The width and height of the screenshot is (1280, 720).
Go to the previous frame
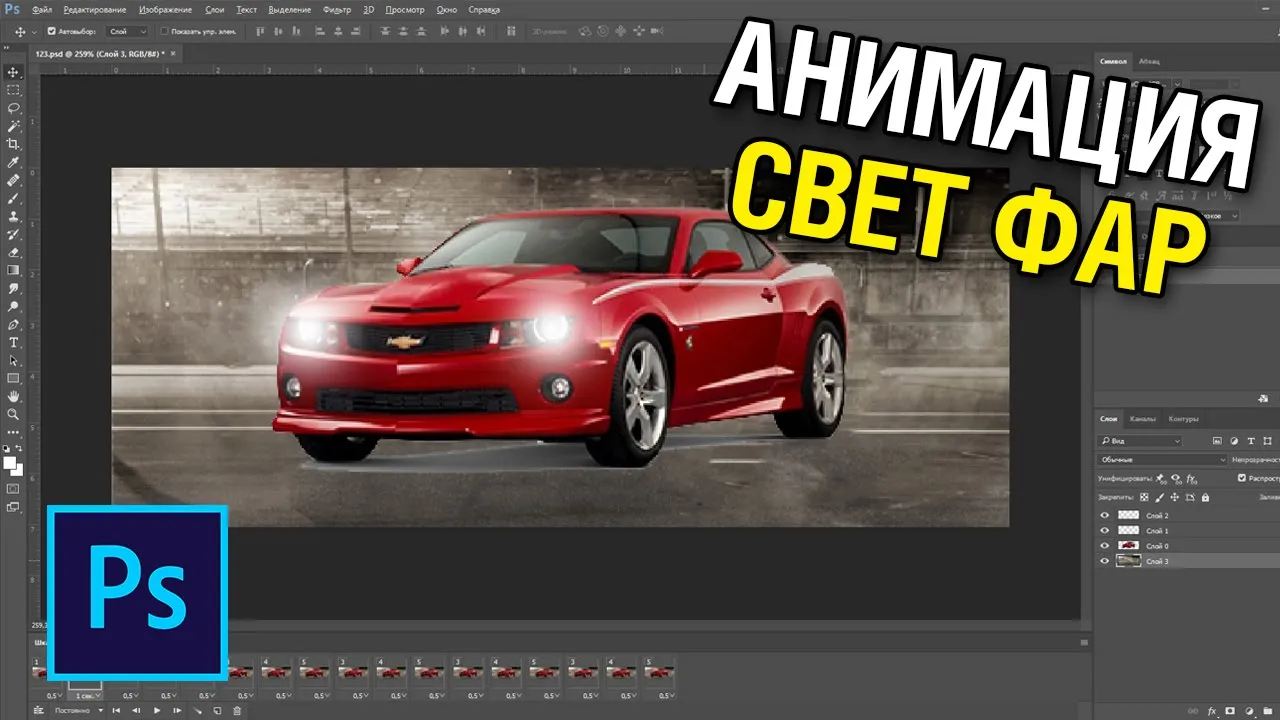tap(136, 710)
